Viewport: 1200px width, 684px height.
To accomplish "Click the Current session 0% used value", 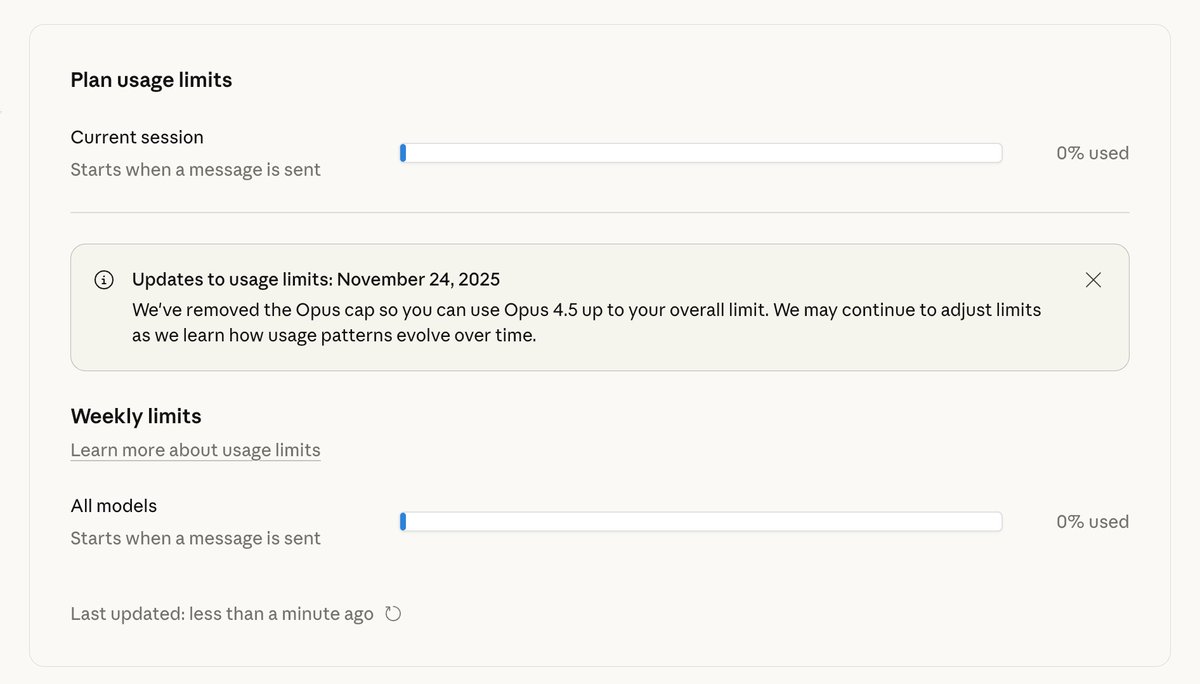I will (x=1093, y=153).
